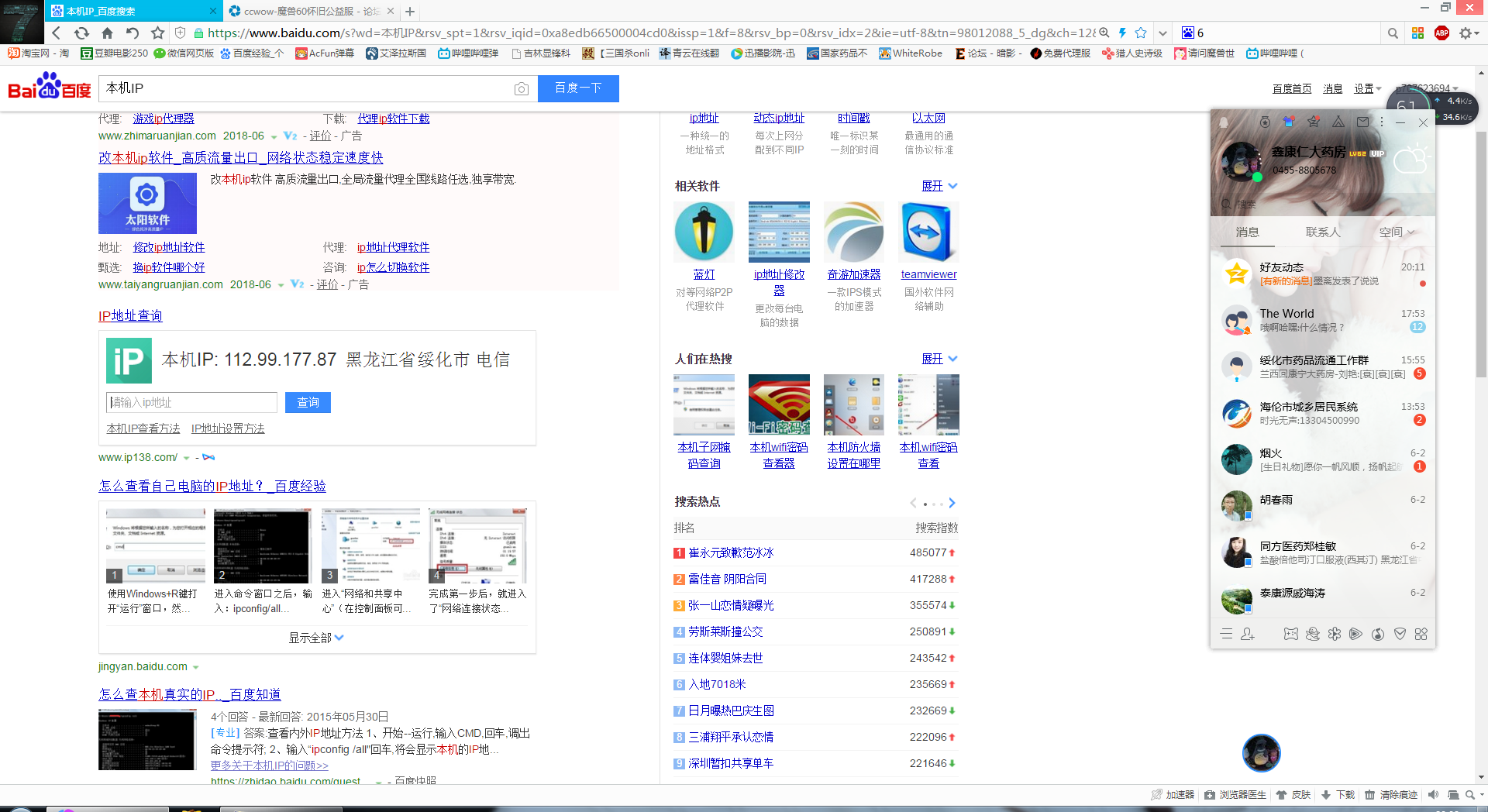Click the clear traces trash icon
This screenshot has width=1488, height=812.
coord(1369,795)
